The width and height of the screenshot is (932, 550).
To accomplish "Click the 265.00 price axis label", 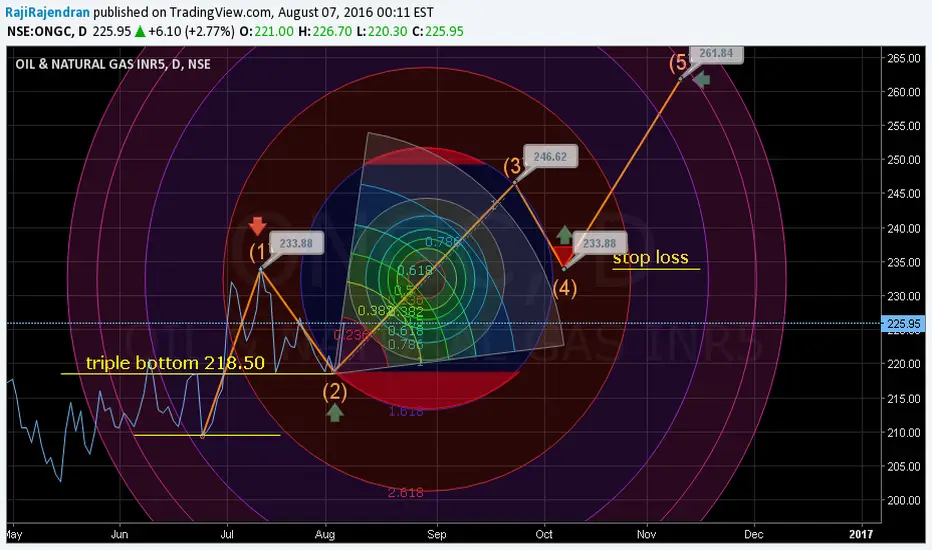I will coord(903,58).
